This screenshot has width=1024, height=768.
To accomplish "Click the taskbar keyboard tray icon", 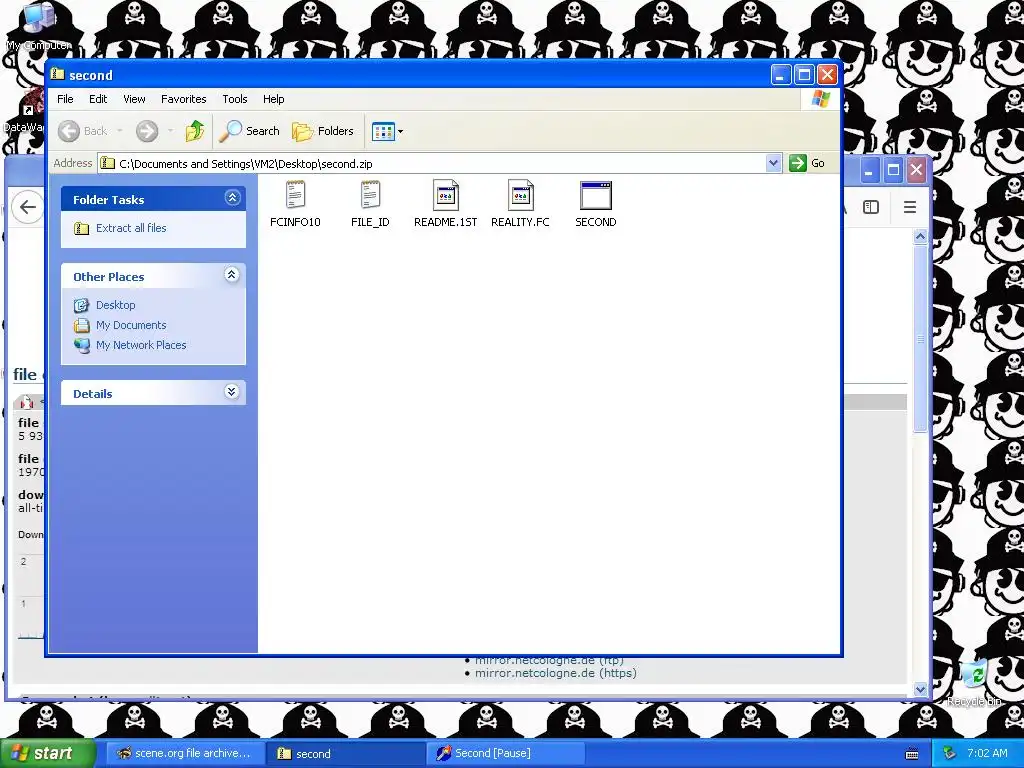I will coord(912,754).
